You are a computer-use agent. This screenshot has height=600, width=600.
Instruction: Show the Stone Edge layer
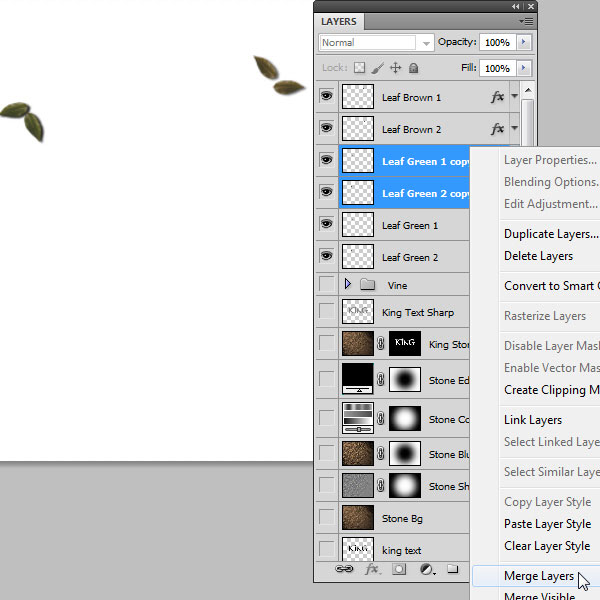point(326,379)
